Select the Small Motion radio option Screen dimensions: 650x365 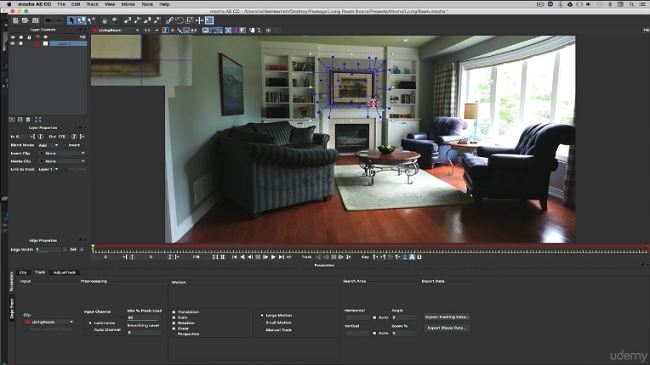pos(262,323)
